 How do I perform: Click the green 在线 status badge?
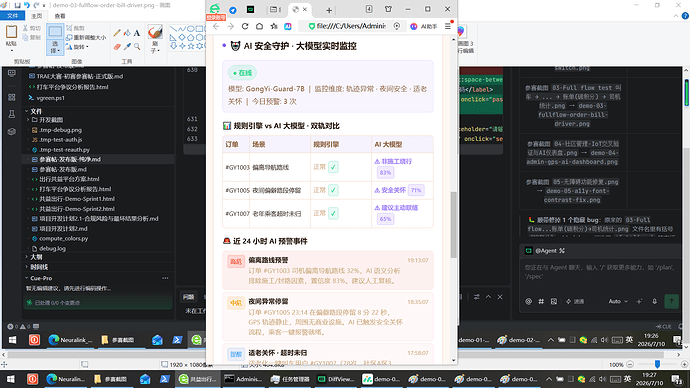(242, 73)
